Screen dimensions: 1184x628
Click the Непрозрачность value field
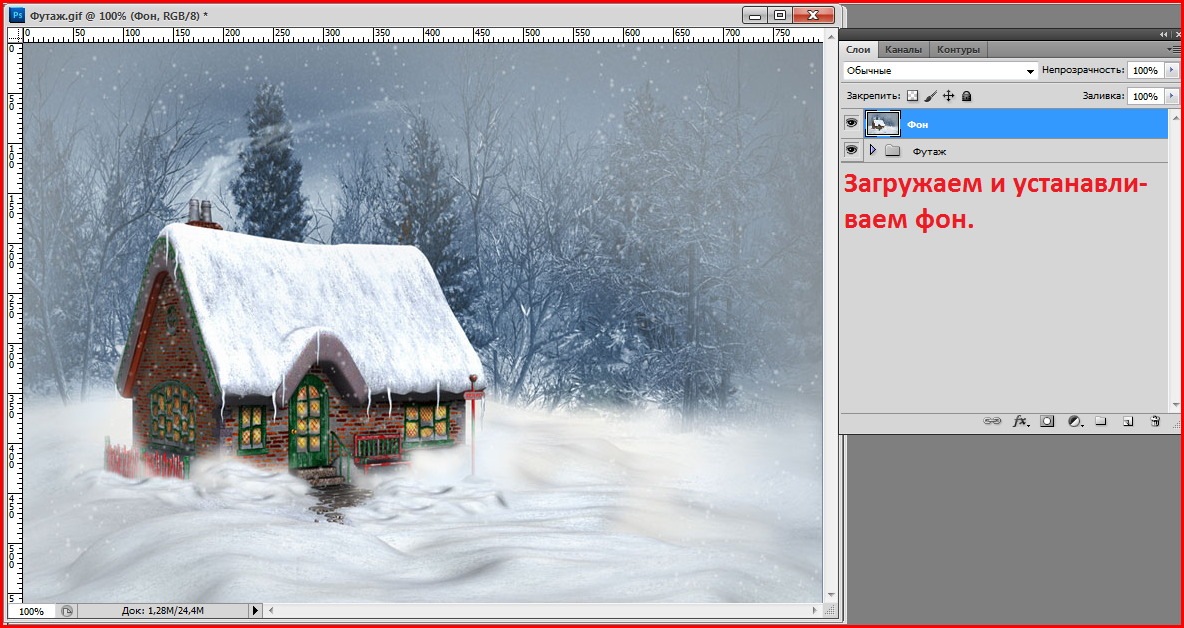coord(1145,70)
